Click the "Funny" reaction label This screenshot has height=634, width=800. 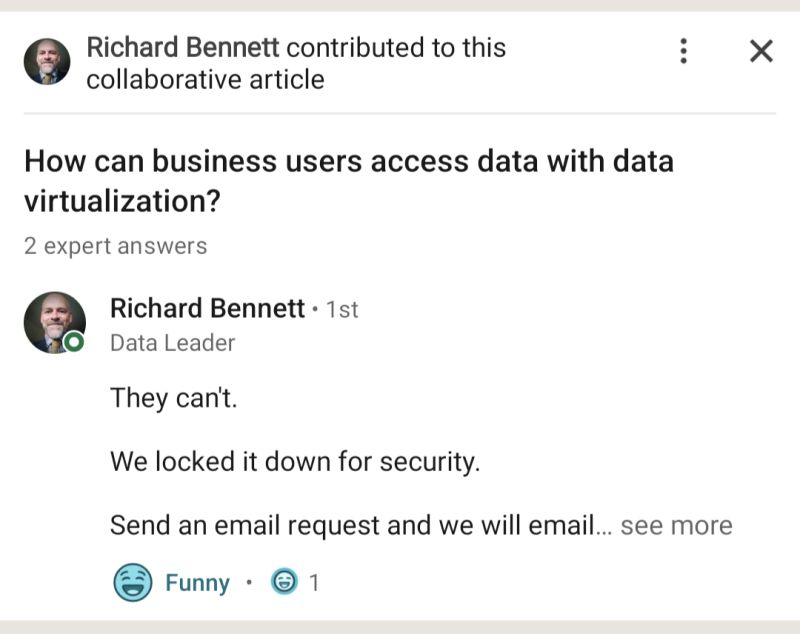[197, 583]
